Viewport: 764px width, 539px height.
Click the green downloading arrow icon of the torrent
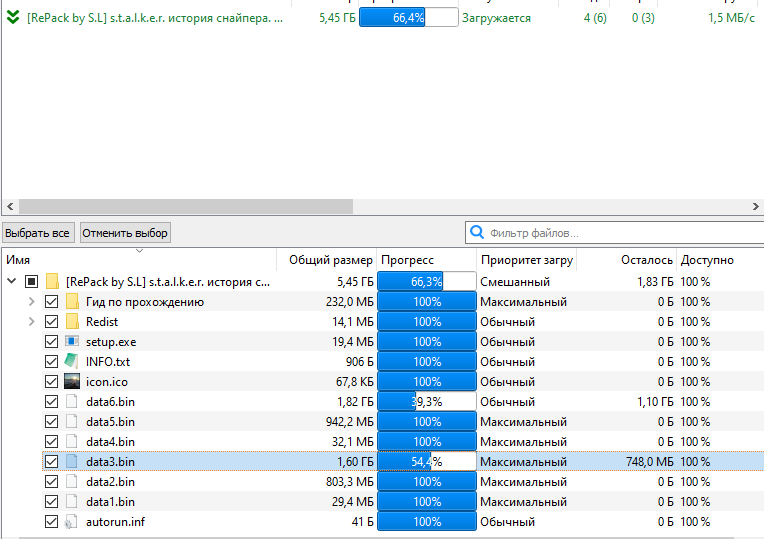point(13,18)
